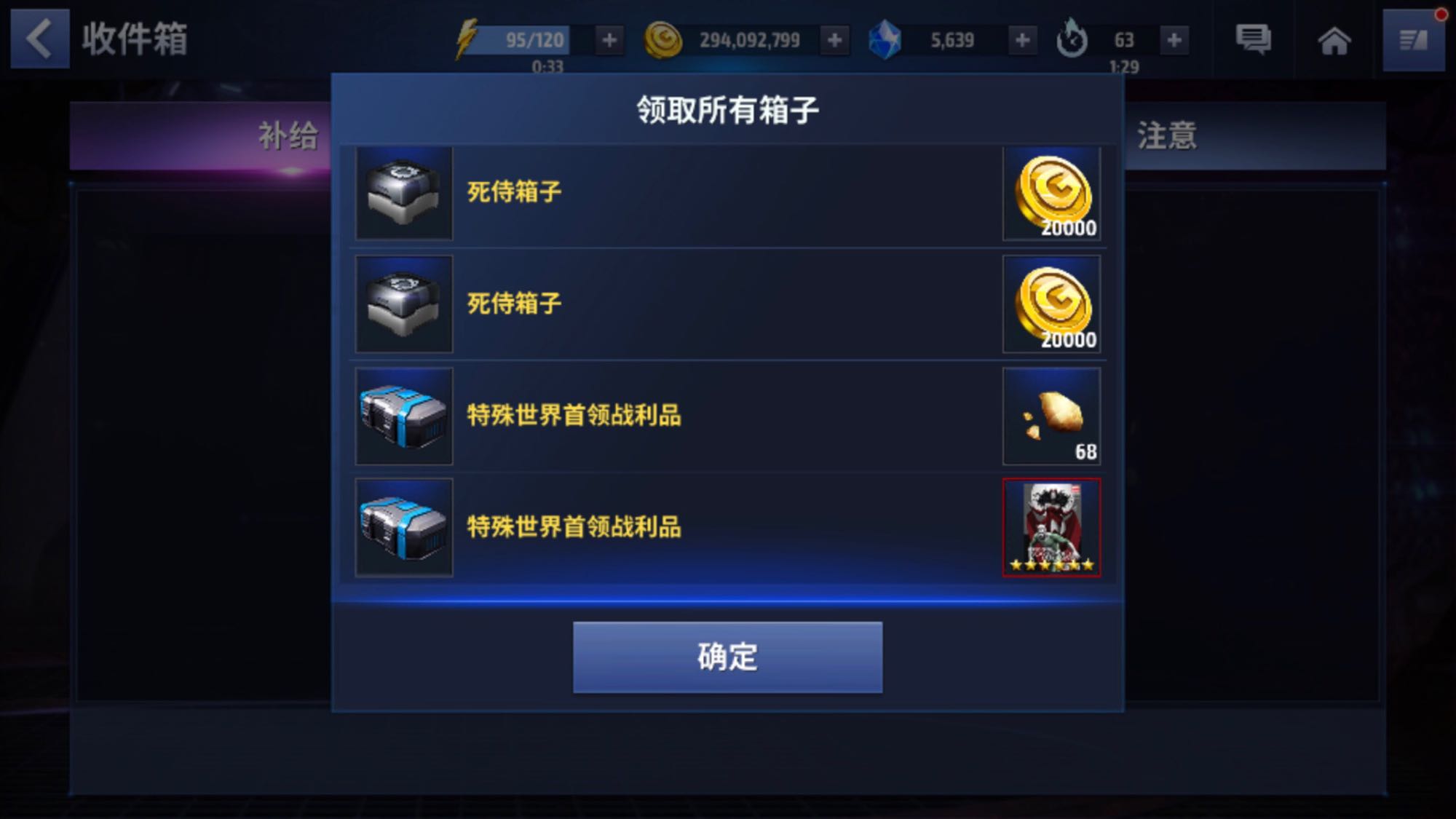Add energy with plus beside 95/120
This screenshot has width=1456, height=819.
[x=609, y=40]
